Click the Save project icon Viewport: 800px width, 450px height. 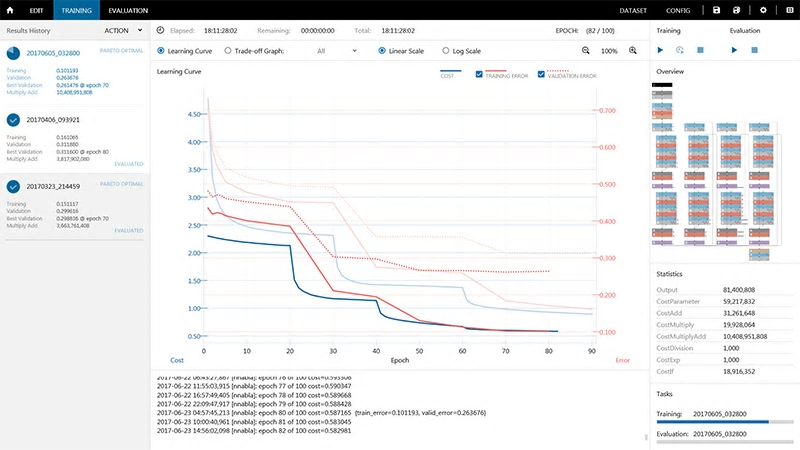point(716,9)
